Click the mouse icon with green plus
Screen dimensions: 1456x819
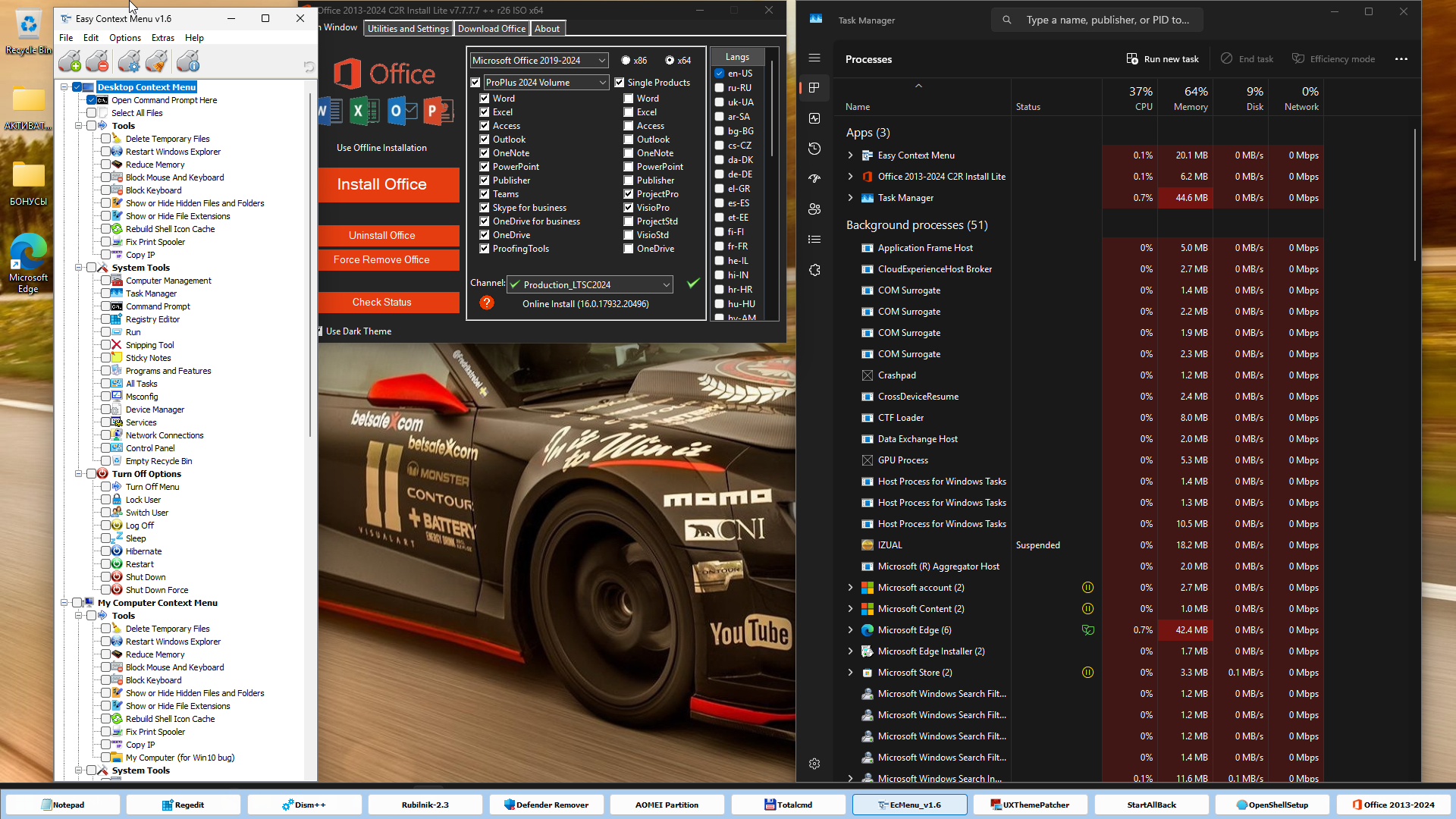pyautogui.click(x=70, y=61)
